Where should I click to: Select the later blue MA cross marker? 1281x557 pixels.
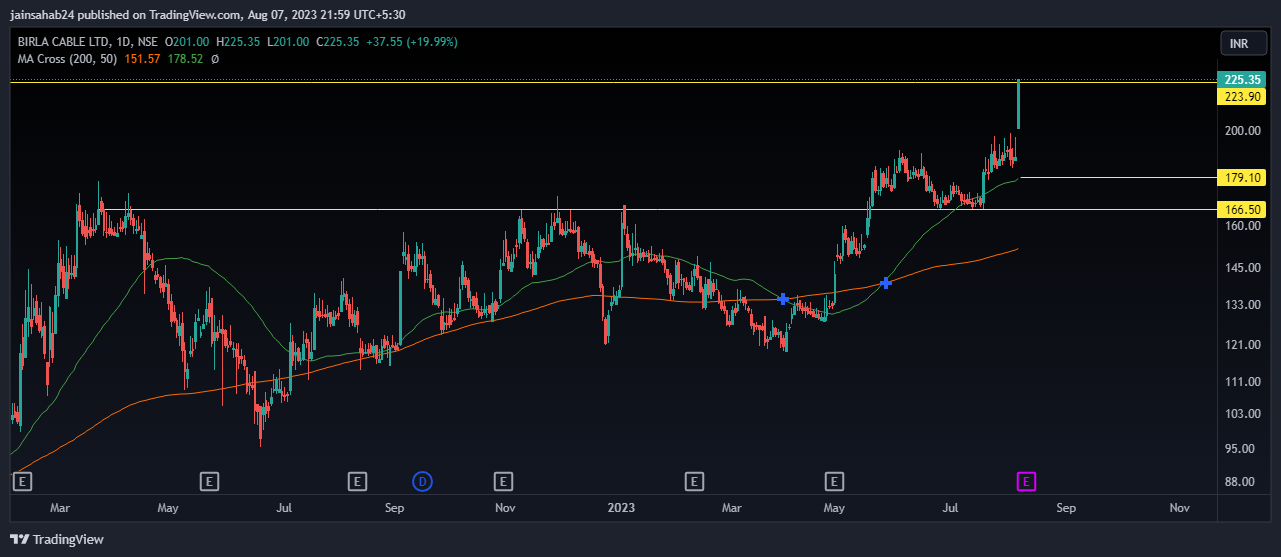[x=885, y=284]
